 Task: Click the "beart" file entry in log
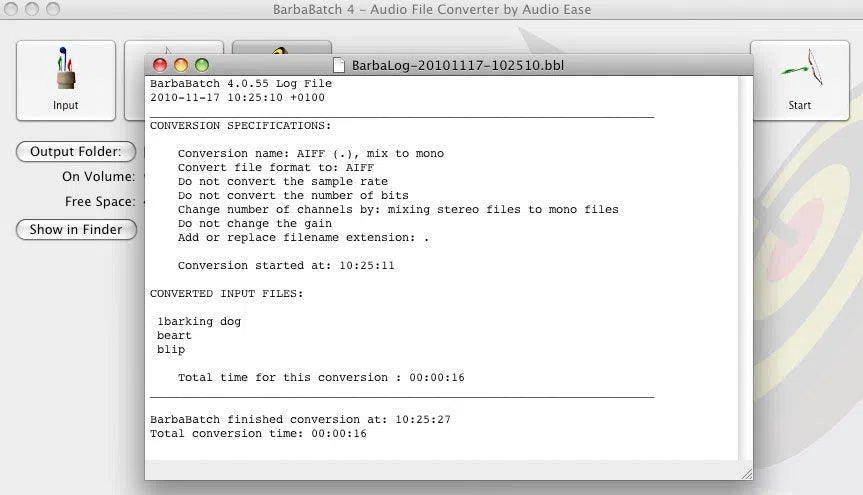[174, 335]
